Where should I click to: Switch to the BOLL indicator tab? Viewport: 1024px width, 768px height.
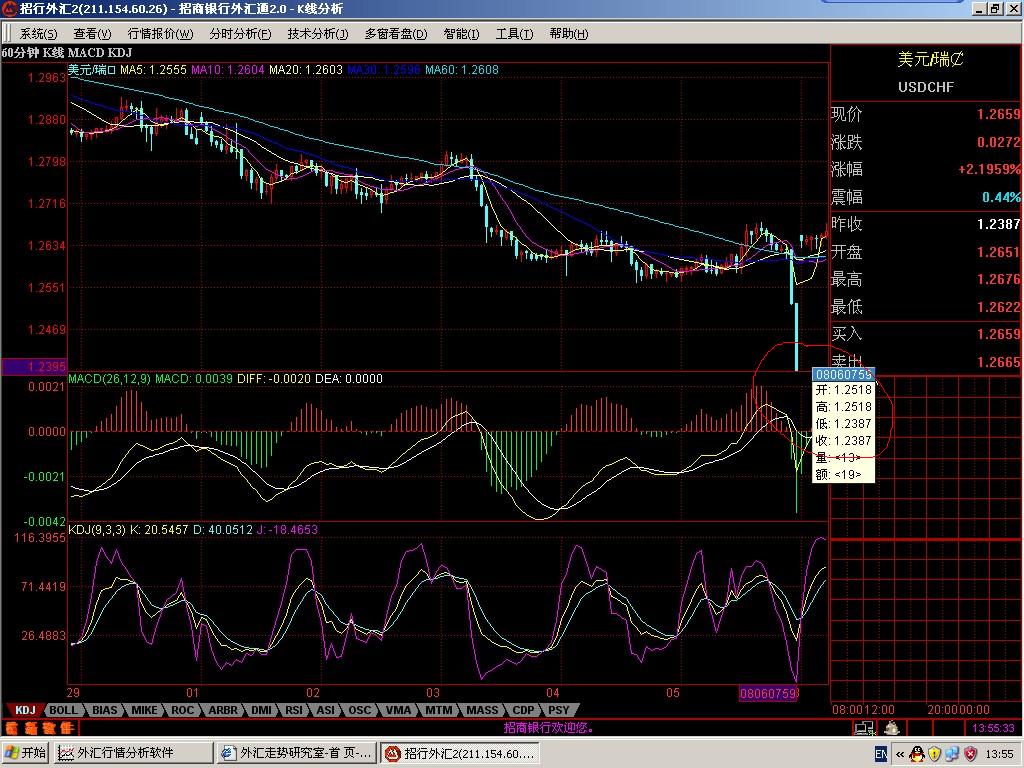(x=62, y=710)
